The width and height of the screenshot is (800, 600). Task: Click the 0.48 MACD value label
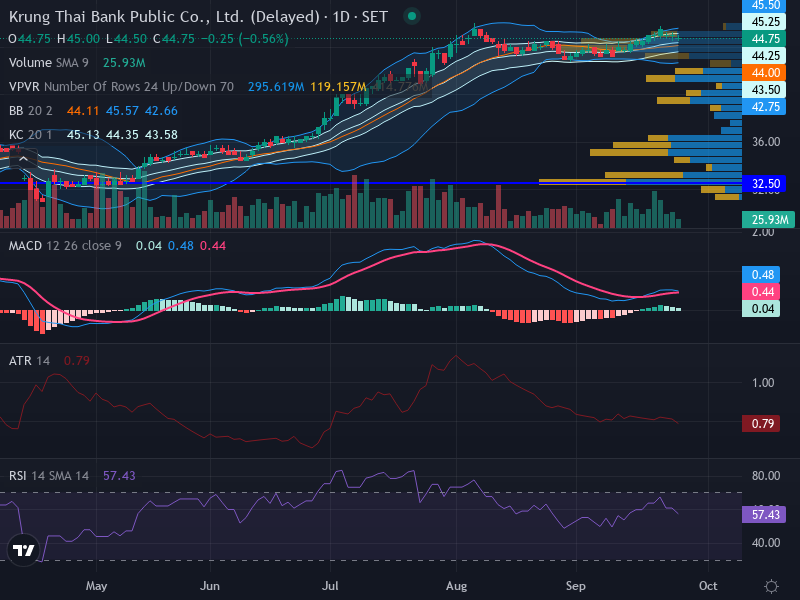pyautogui.click(x=761, y=274)
